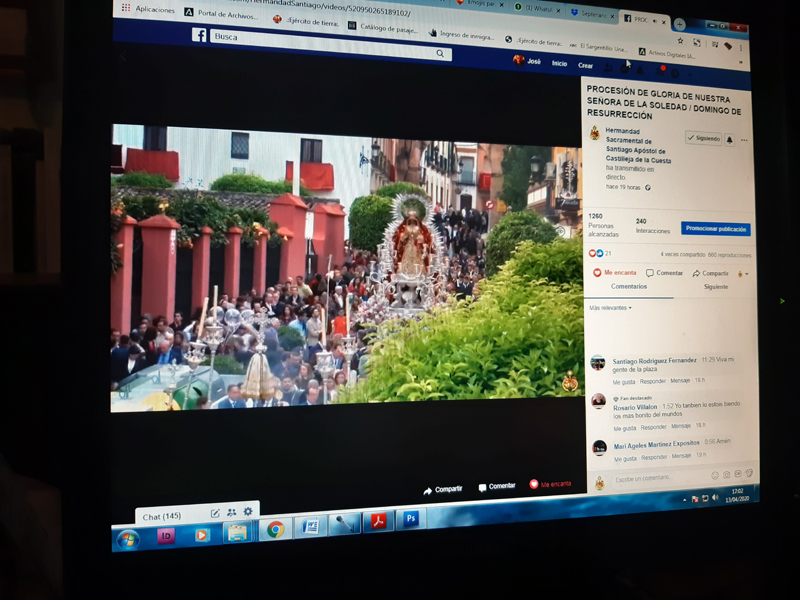Click the new message icon in chat bar
Viewport: 800px width, 600px height.
pos(215,513)
